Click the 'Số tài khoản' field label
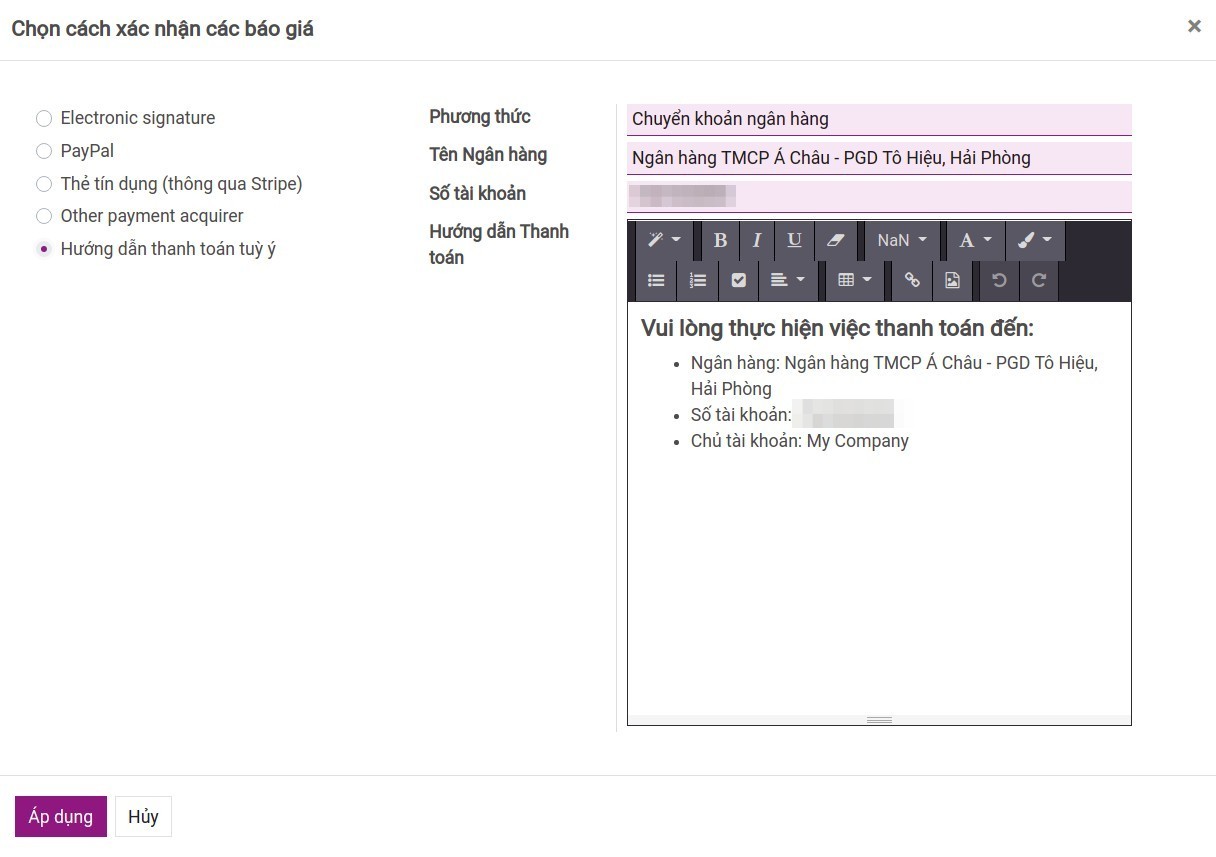This screenshot has height=857, width=1216. tap(477, 193)
